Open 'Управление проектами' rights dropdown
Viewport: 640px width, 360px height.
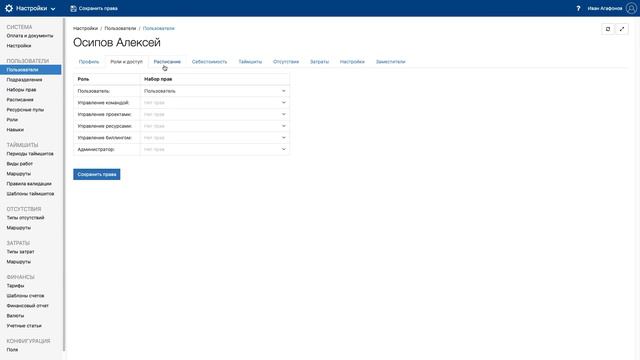215,114
